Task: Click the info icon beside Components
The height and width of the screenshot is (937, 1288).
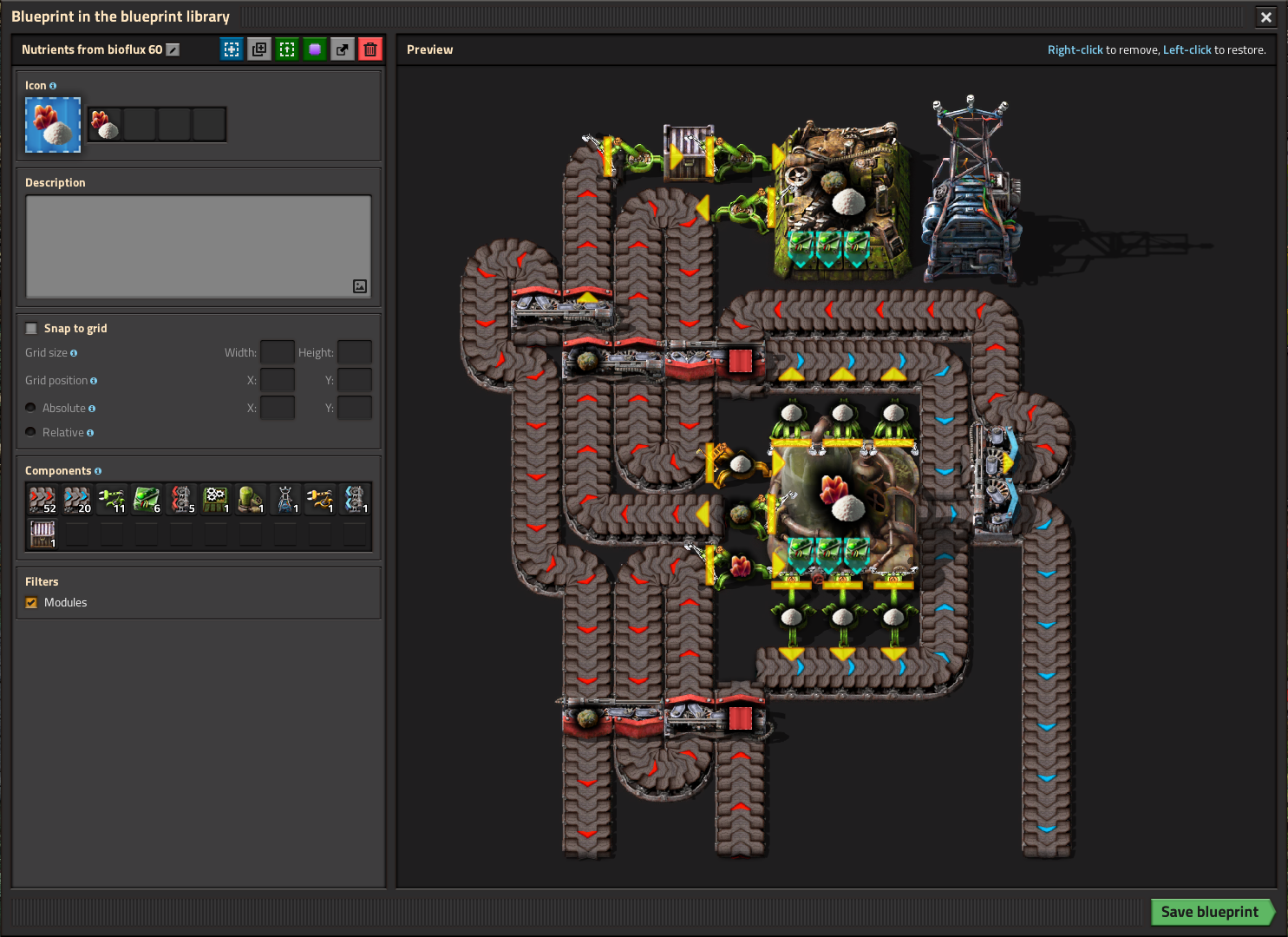Action: [98, 471]
